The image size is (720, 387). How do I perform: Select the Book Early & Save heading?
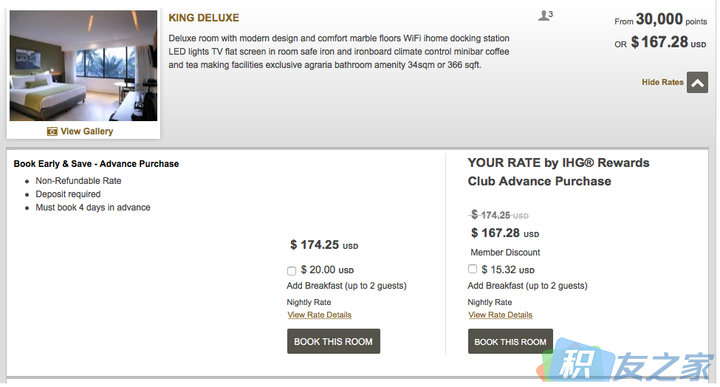[x=96, y=164]
